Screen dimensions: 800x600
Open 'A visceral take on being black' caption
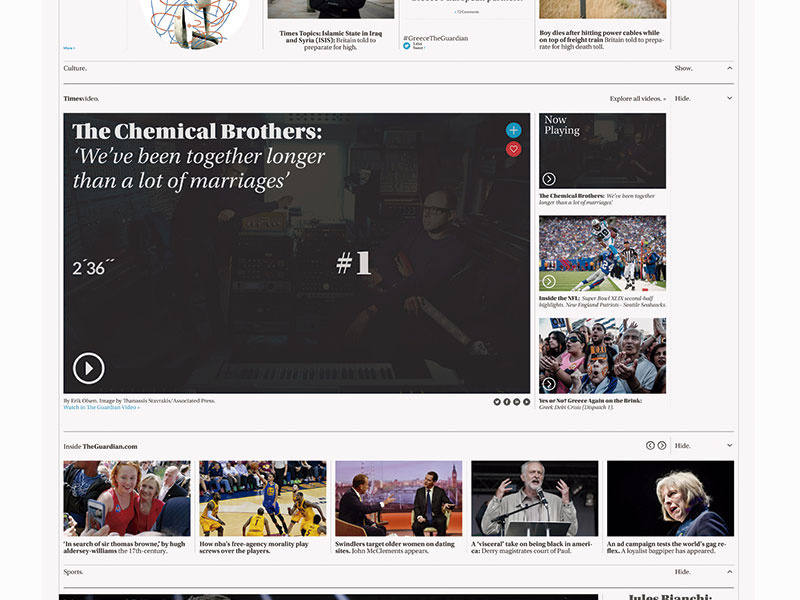[x=532, y=547]
